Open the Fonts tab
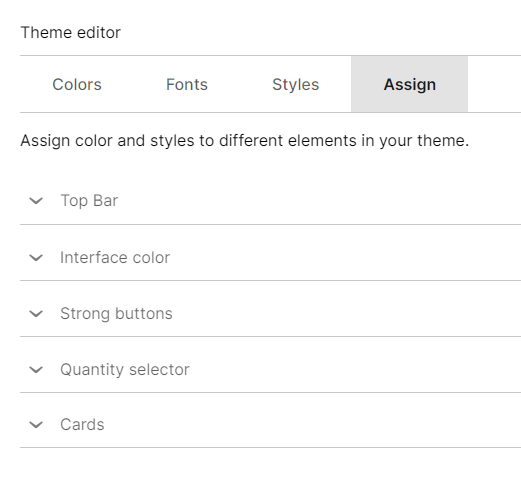 pyautogui.click(x=187, y=84)
